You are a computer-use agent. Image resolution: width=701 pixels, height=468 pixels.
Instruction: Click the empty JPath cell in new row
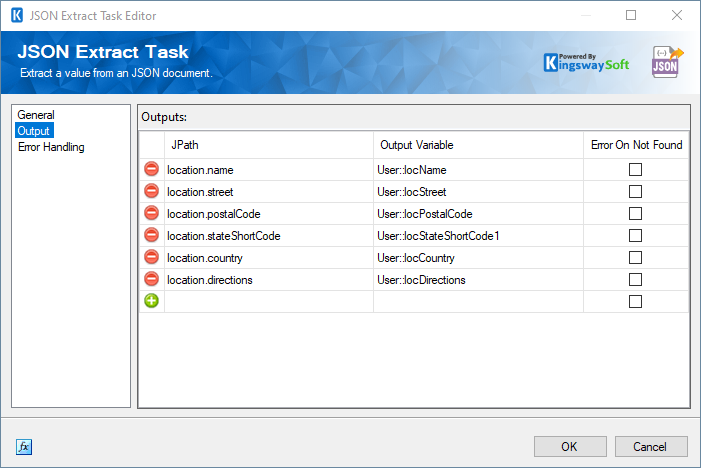pyautogui.click(x=268, y=302)
